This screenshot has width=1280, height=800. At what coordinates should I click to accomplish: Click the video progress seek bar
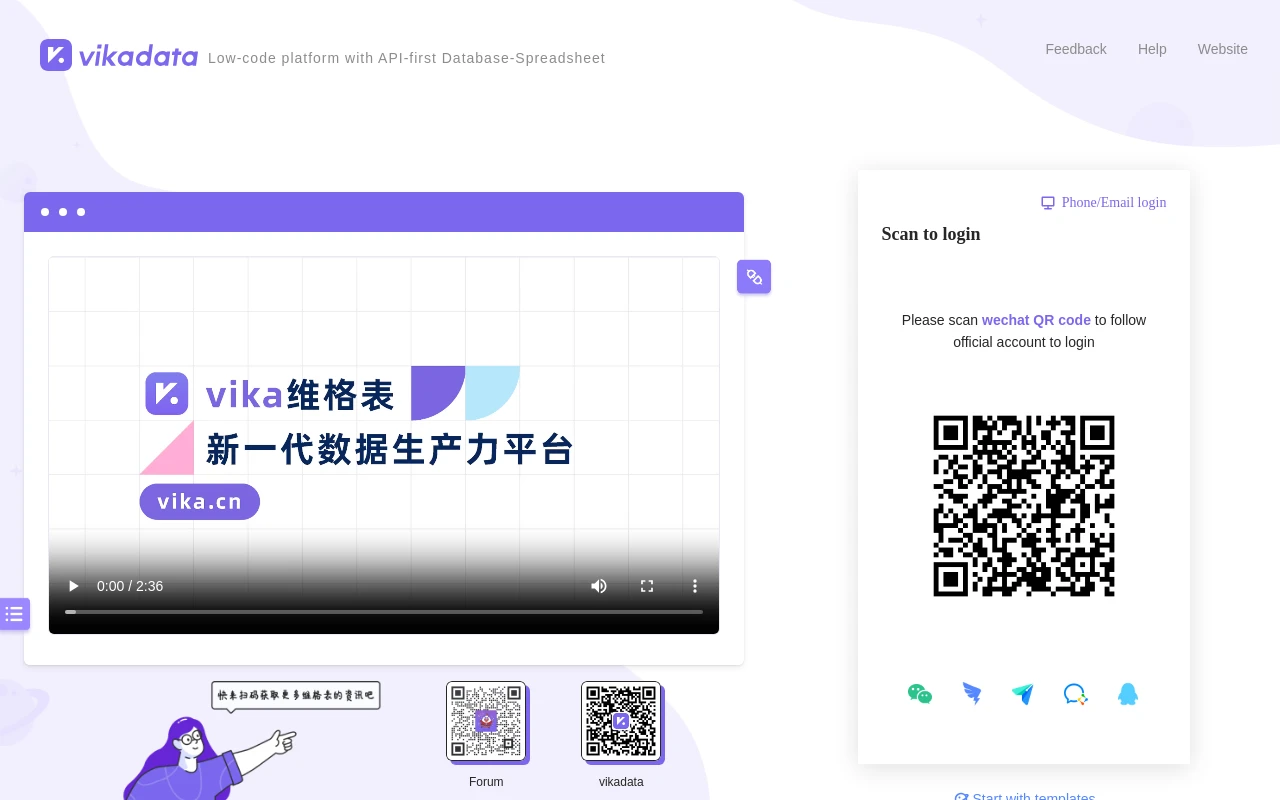pos(384,611)
